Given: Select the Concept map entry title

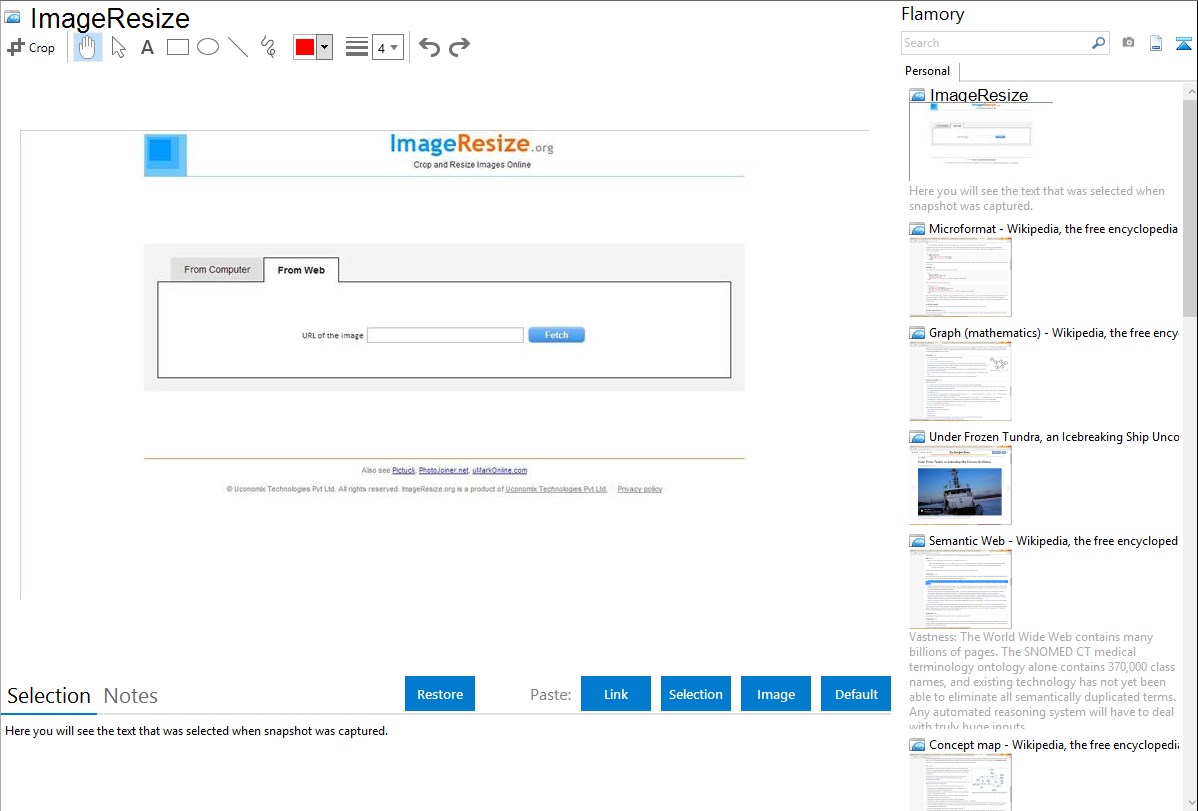Looking at the screenshot, I should [1053, 744].
